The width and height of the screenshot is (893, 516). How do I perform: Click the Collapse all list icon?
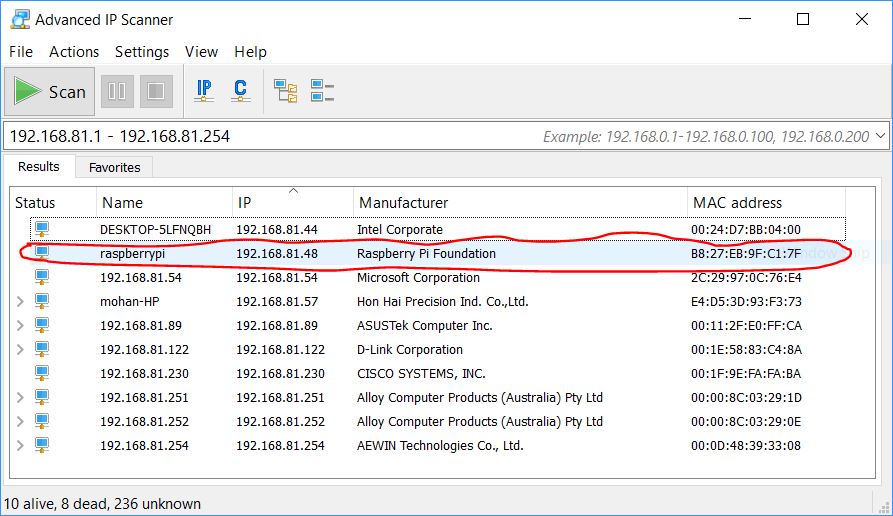[322, 91]
